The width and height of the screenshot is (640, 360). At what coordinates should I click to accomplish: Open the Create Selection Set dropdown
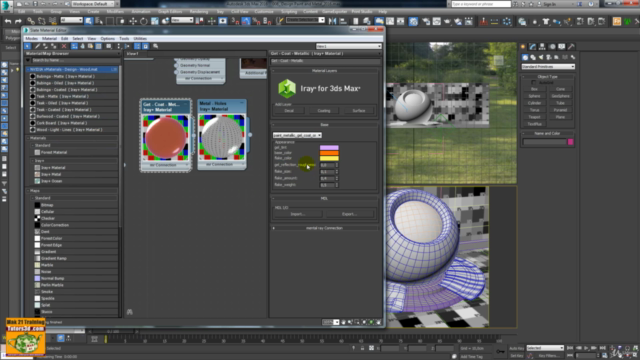click(x=304, y=20)
